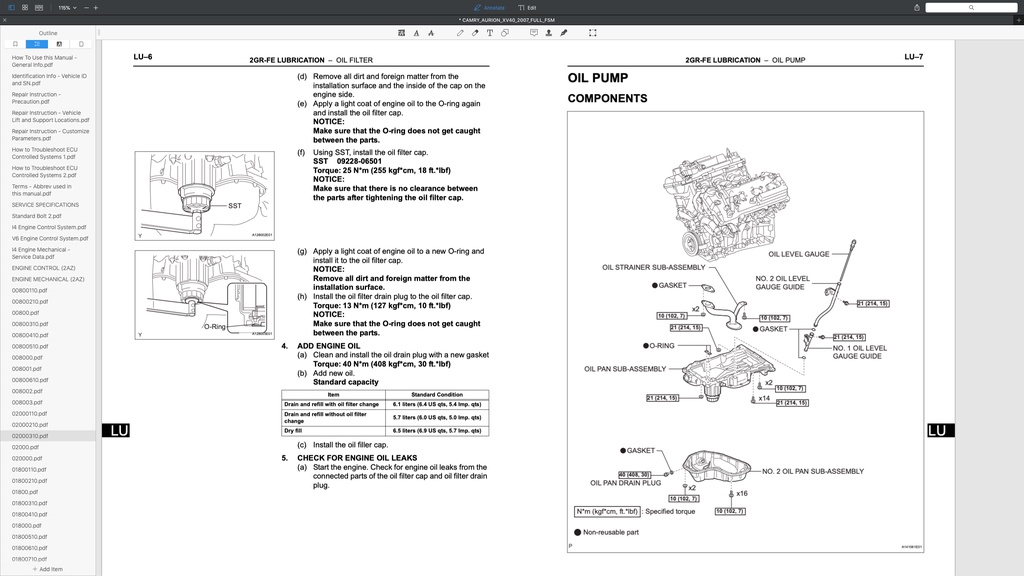
Task: Open the Text annotation tool
Action: click(490, 33)
